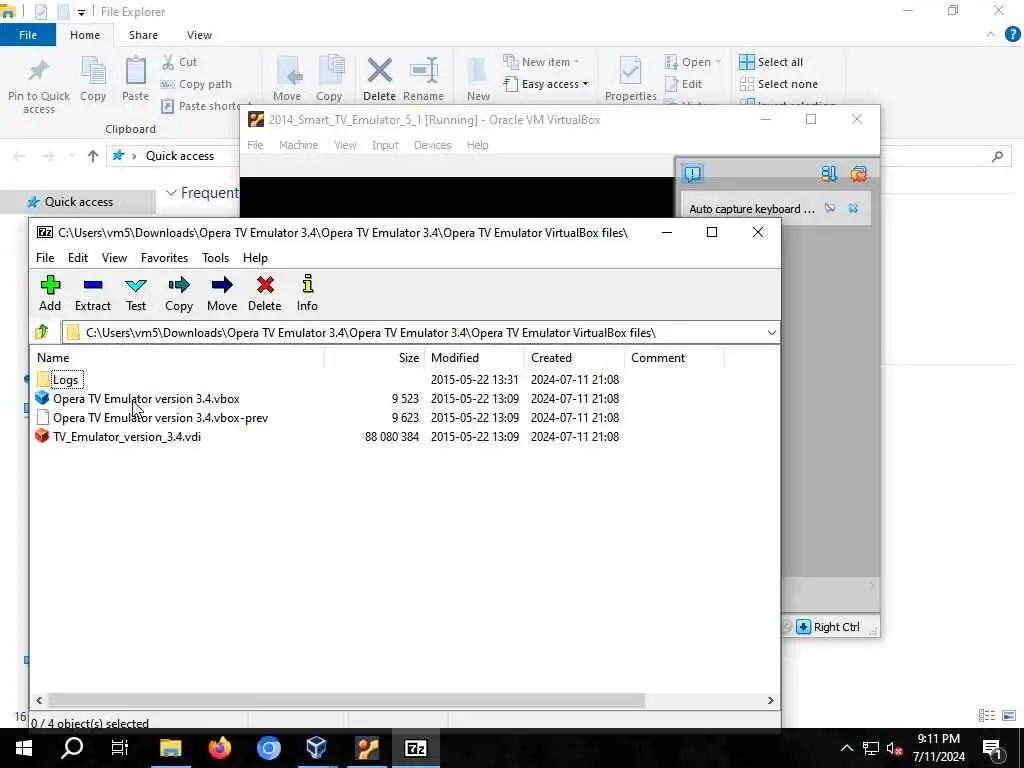
Task: Click Cut in the Explorer ribbon
Action: [180, 62]
